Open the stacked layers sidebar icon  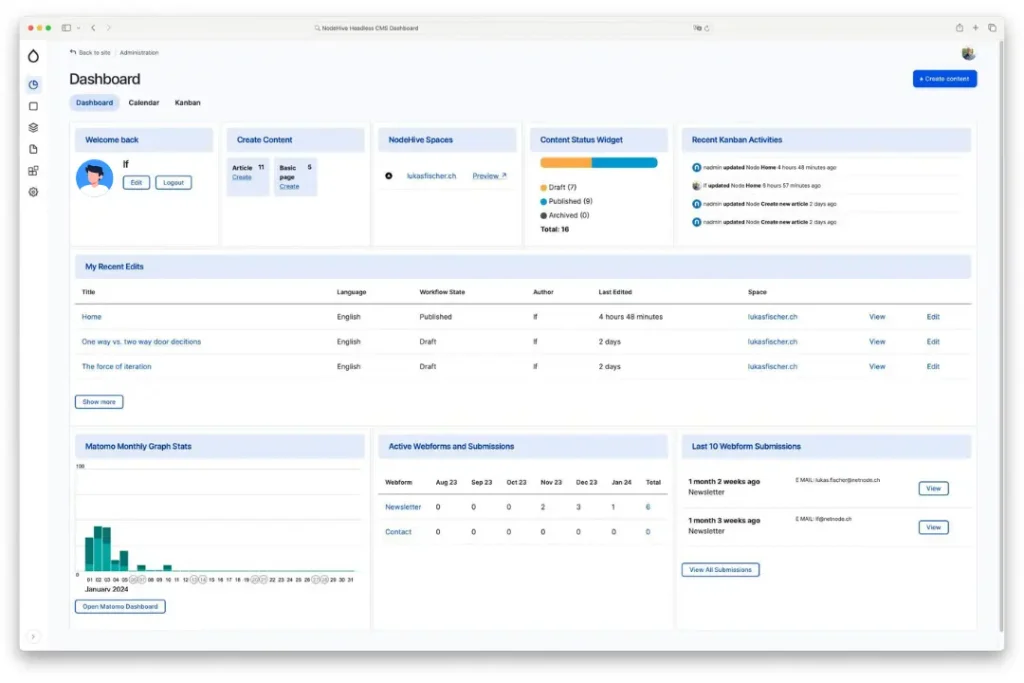(x=33, y=128)
